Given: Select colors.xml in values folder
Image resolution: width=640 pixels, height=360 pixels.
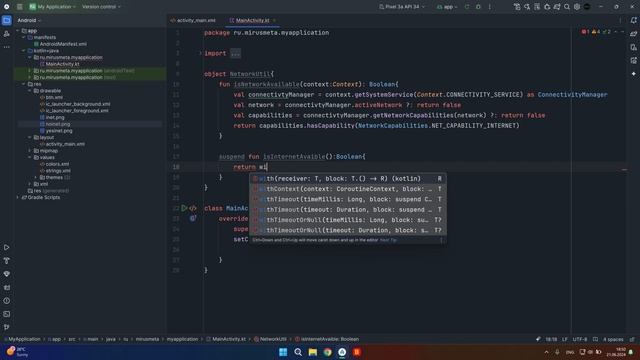Looking at the screenshot, I should 54,164.
